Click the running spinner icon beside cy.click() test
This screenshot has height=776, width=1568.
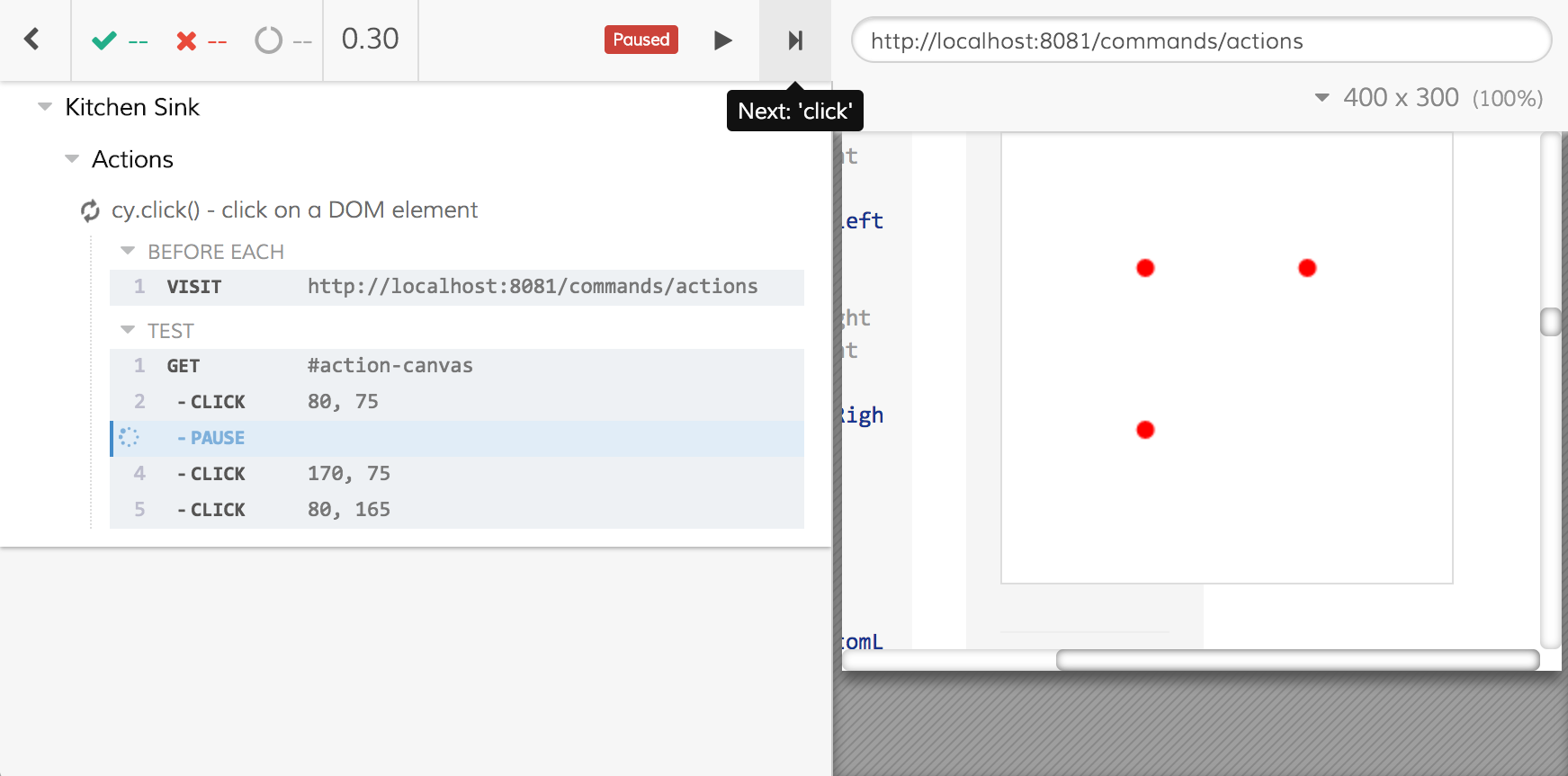[90, 210]
